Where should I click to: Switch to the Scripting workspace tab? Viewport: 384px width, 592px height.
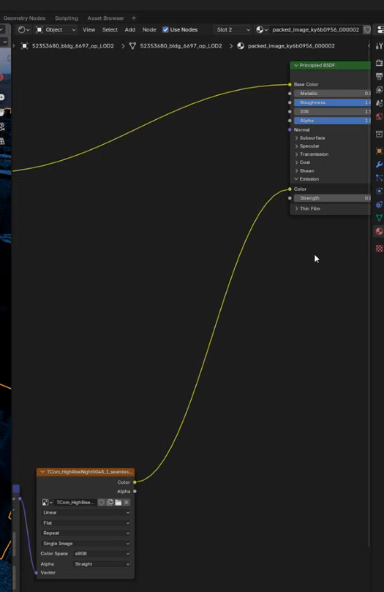pos(66,18)
